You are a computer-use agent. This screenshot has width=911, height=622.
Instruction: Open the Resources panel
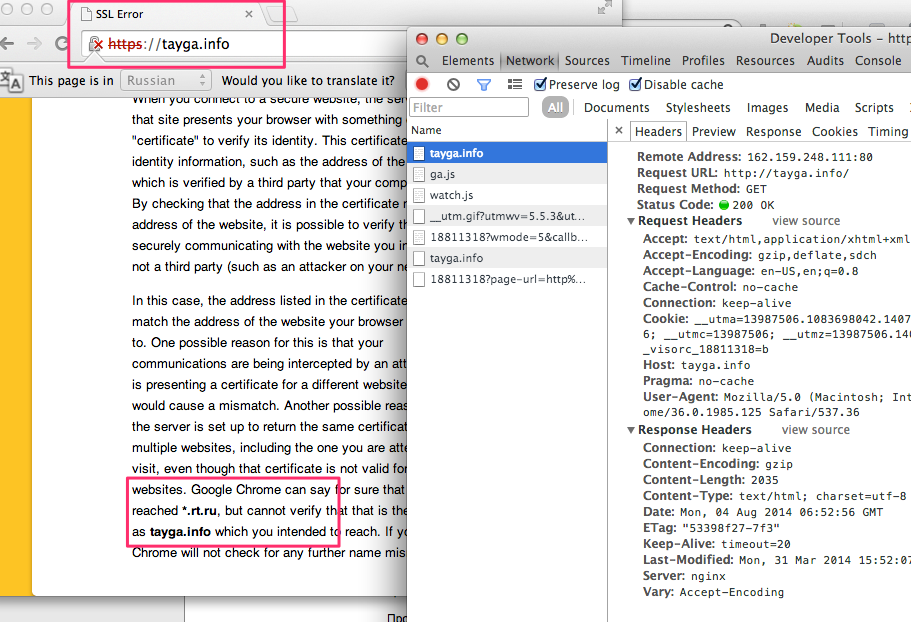tap(765, 60)
